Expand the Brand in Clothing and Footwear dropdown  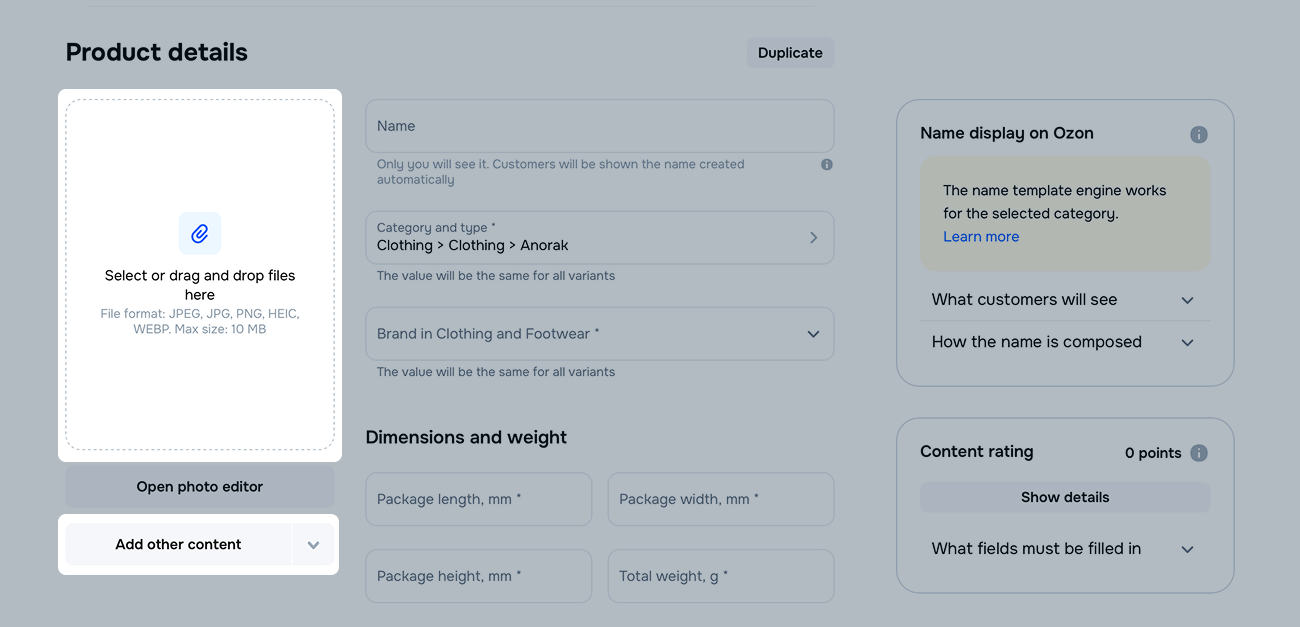pos(813,334)
